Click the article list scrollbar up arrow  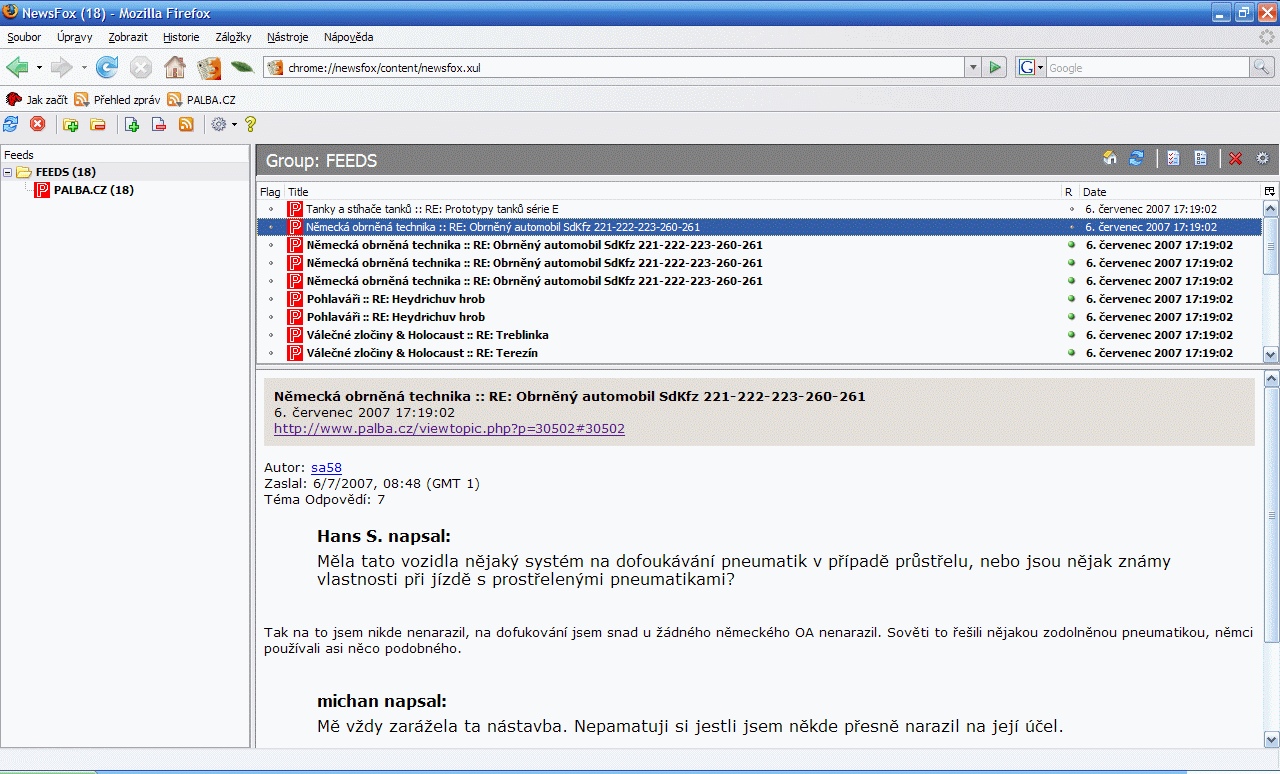pyautogui.click(x=1271, y=208)
